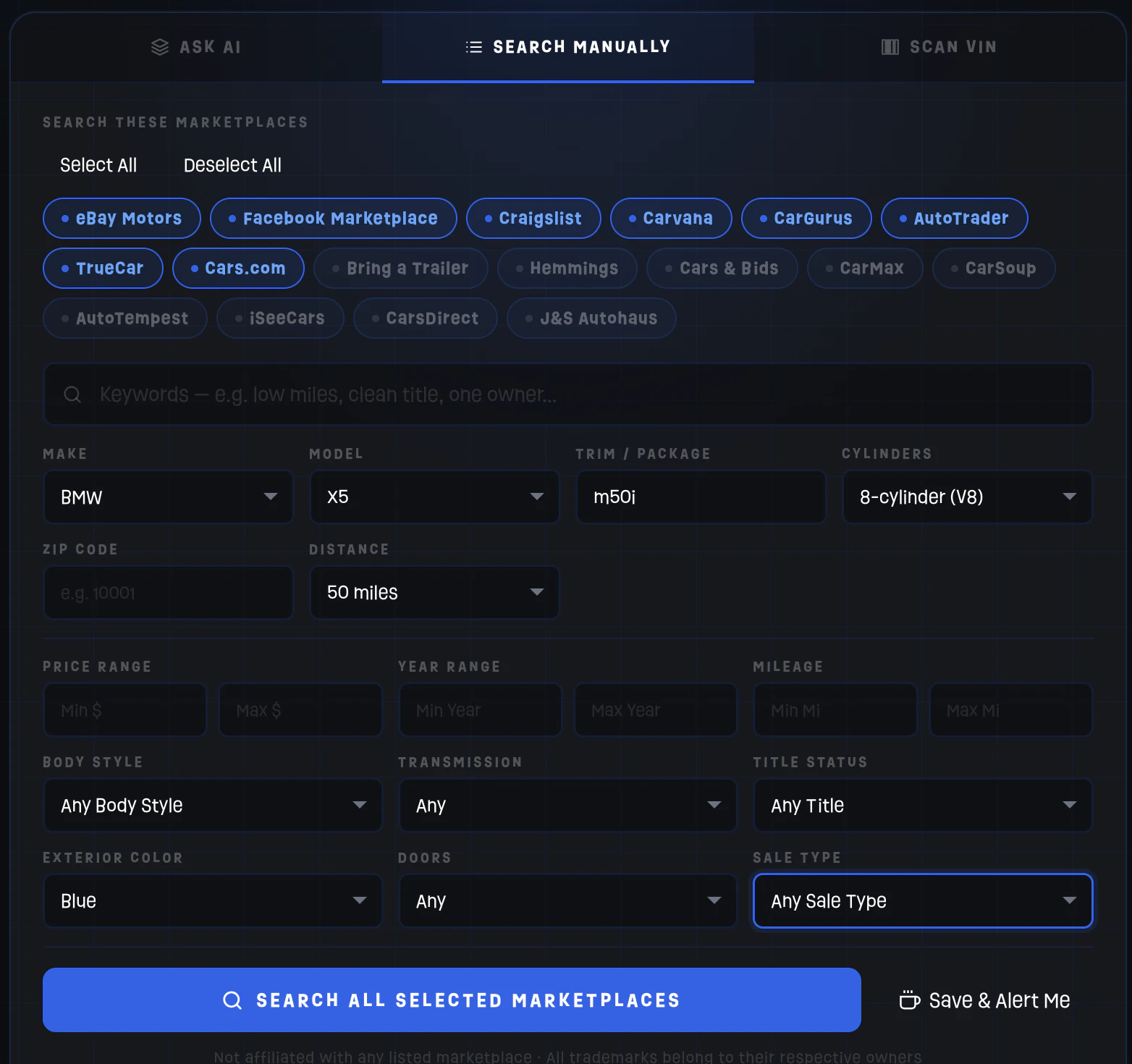Expand the Doors dropdown
Viewport: 1132px width, 1064px height.
coord(568,900)
